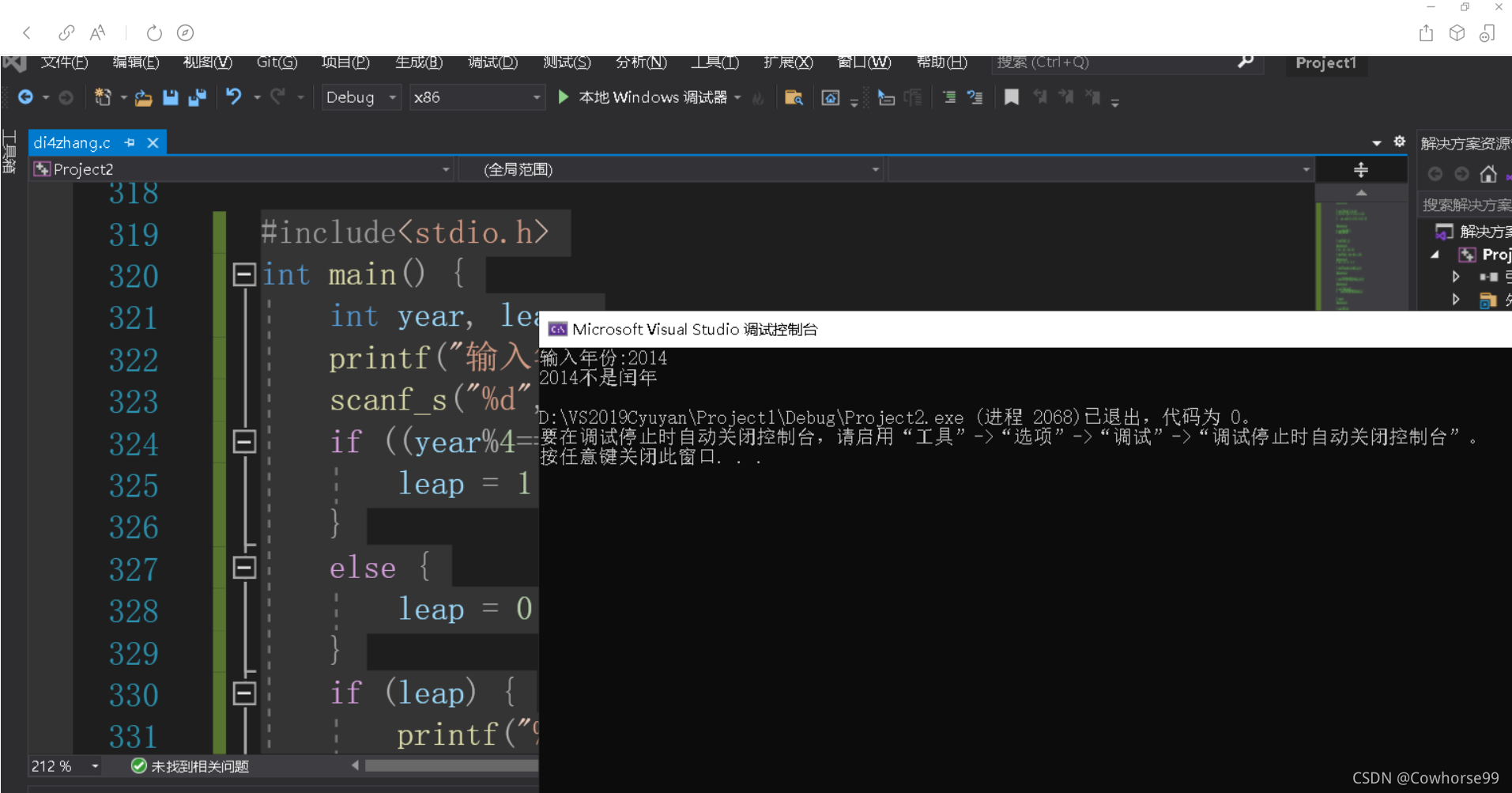The width and height of the screenshot is (1512, 793).
Task: Open the Debug configuration dropdown
Action: point(361,97)
